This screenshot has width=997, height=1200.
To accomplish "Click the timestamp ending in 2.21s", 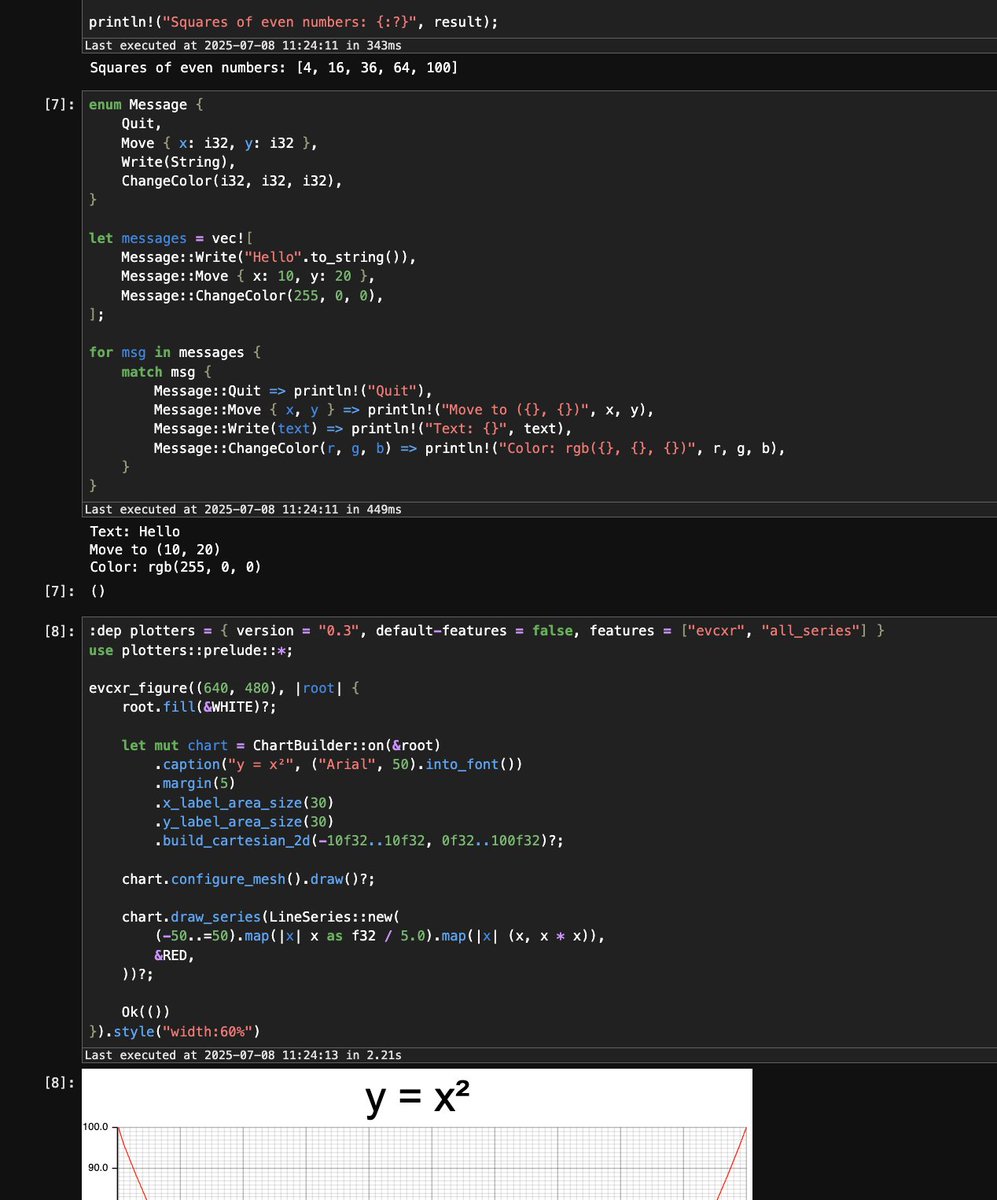I will coord(243,1055).
